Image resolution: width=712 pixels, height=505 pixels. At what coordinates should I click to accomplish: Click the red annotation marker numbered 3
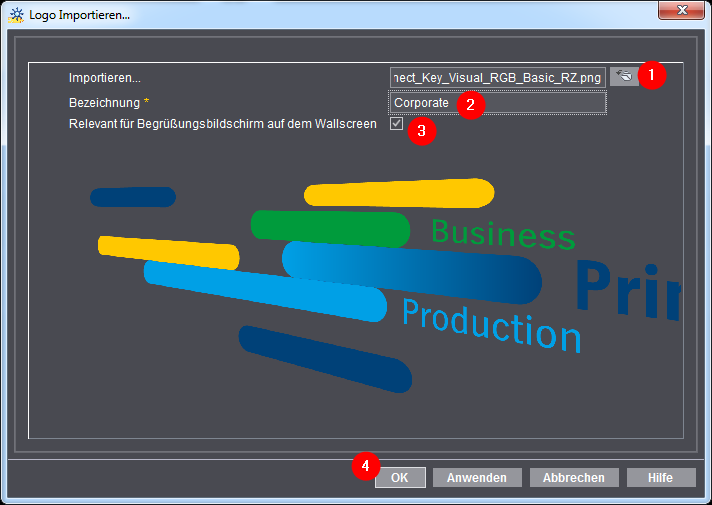pos(422,131)
